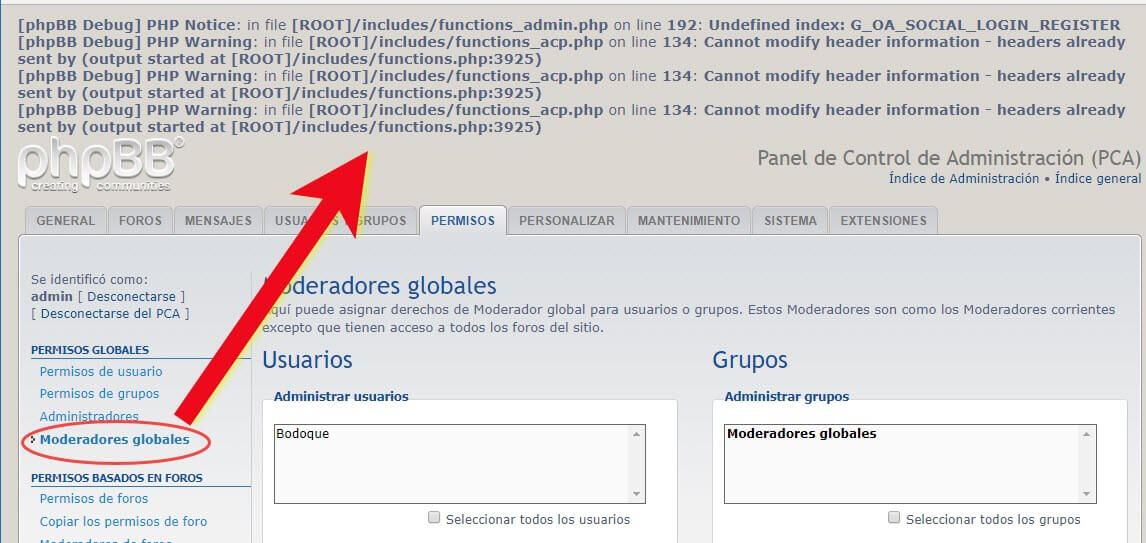Check 'Seleccionar todos los grupos' box

click(x=894, y=518)
